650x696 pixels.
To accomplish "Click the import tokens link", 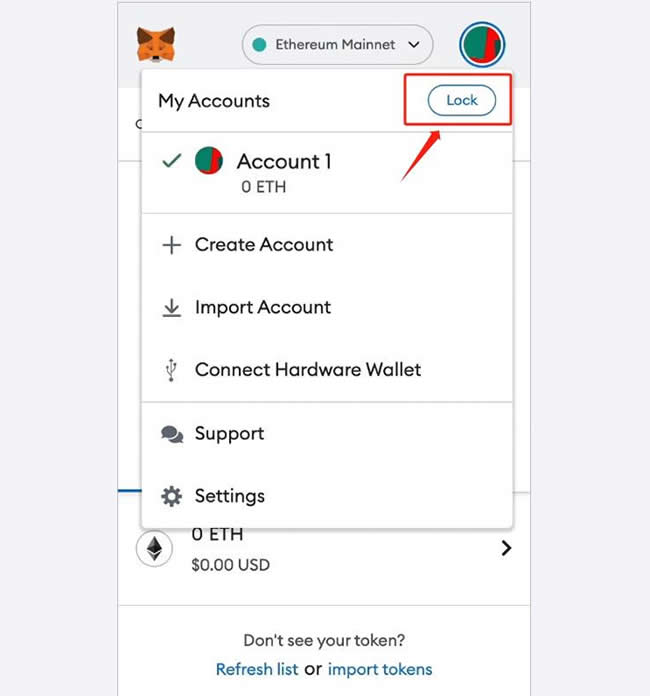I will click(380, 669).
